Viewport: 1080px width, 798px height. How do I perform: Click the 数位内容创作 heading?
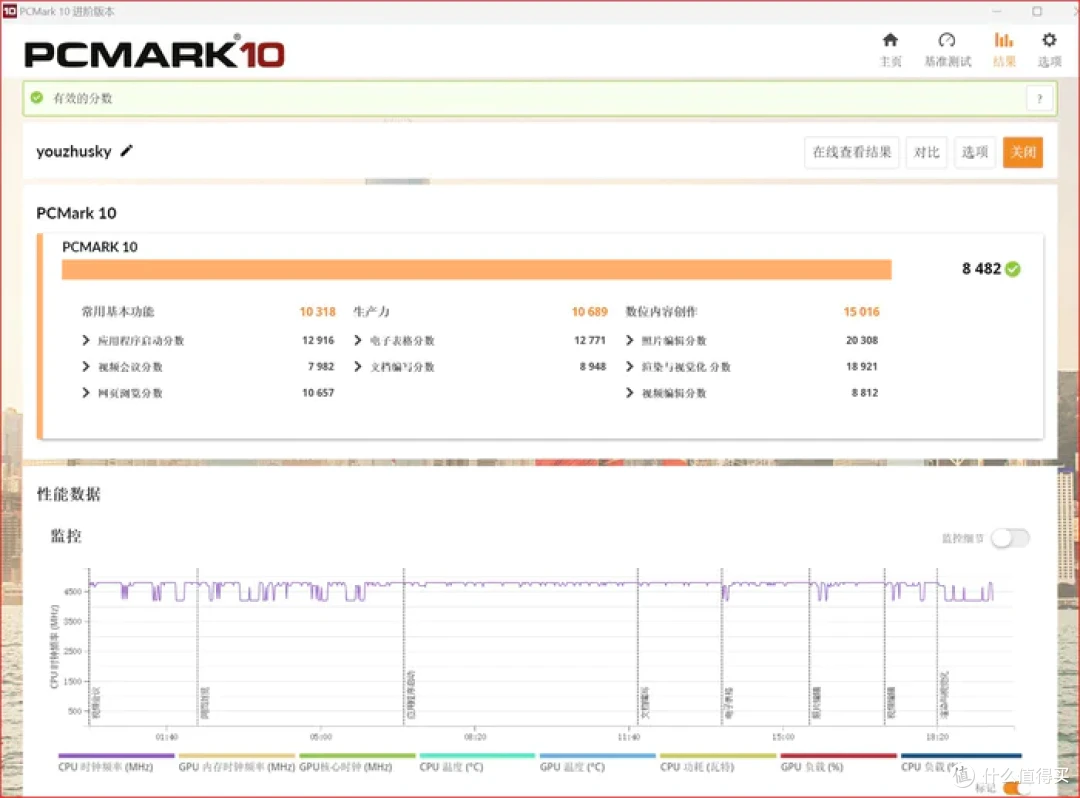(661, 312)
